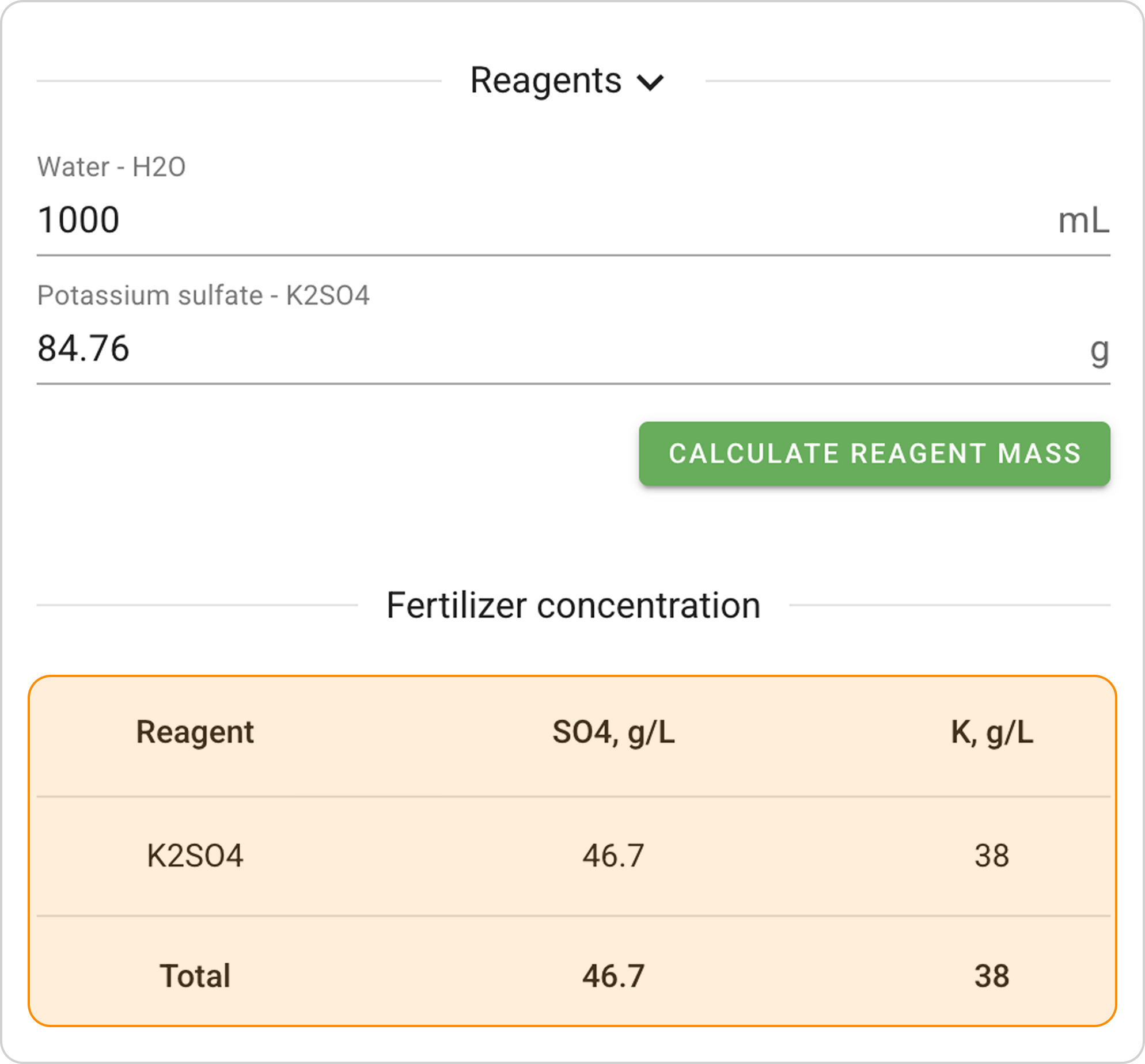
Task: Click the Fertilizer concentration heading
Action: click(x=573, y=605)
